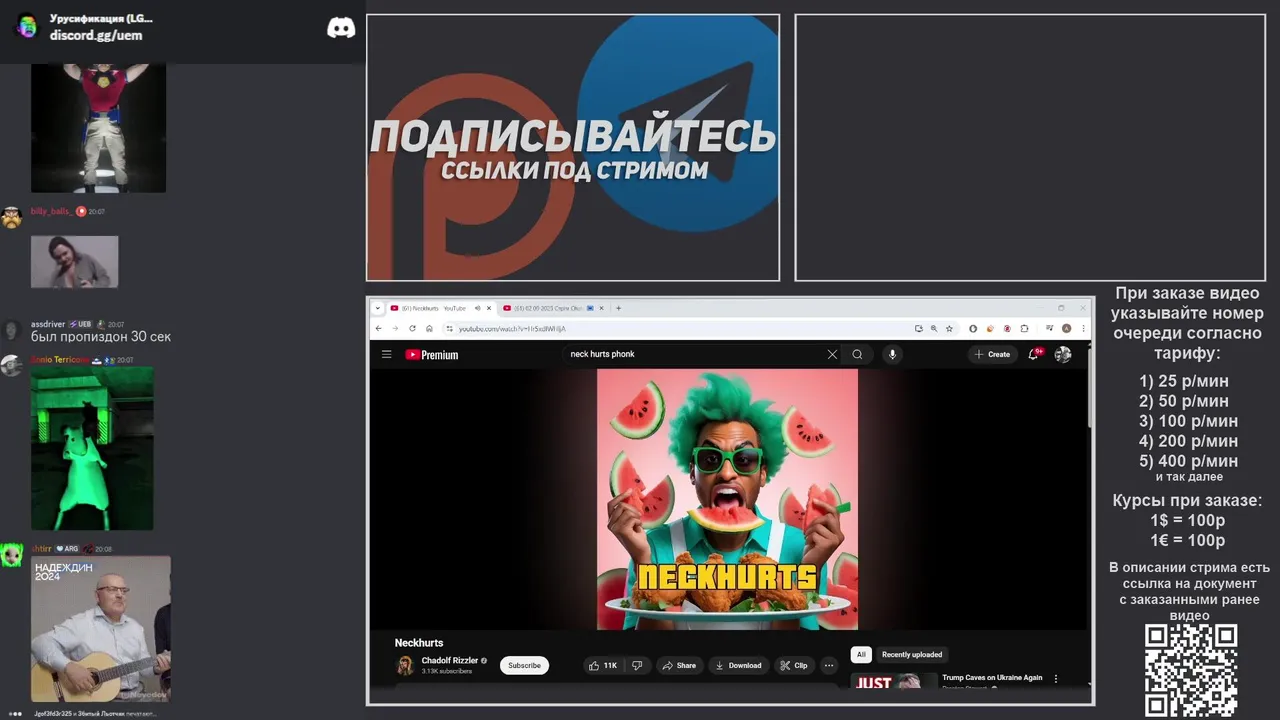Click the zoom magnifier icon in address bar
This screenshot has height=720, width=1280.
pos(934,328)
